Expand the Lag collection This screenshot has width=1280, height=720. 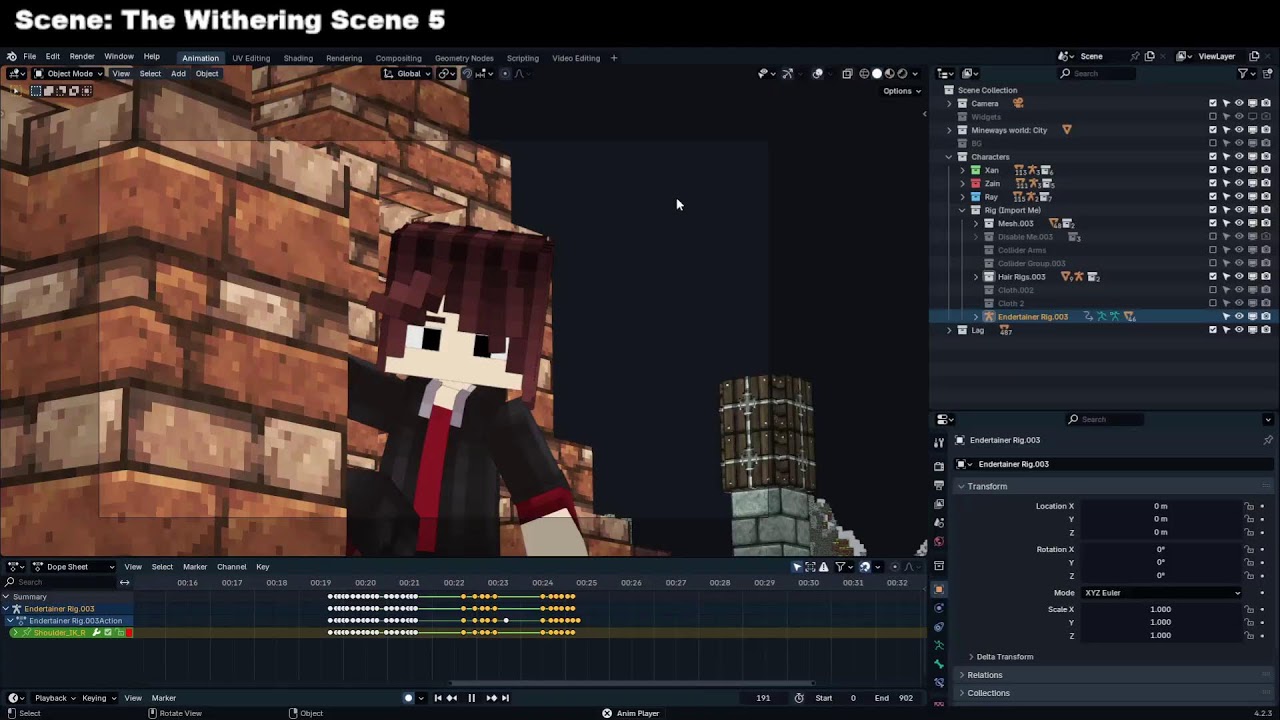click(949, 330)
